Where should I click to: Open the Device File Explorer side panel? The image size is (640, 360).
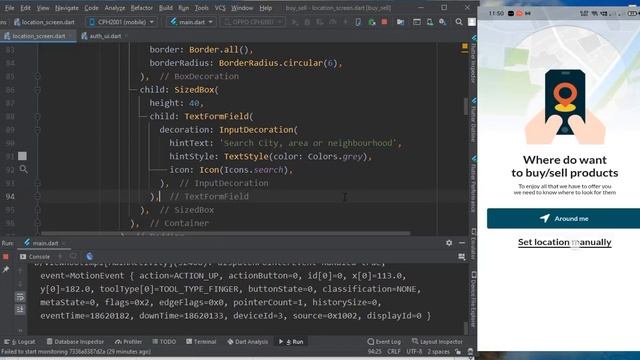[x=473, y=299]
